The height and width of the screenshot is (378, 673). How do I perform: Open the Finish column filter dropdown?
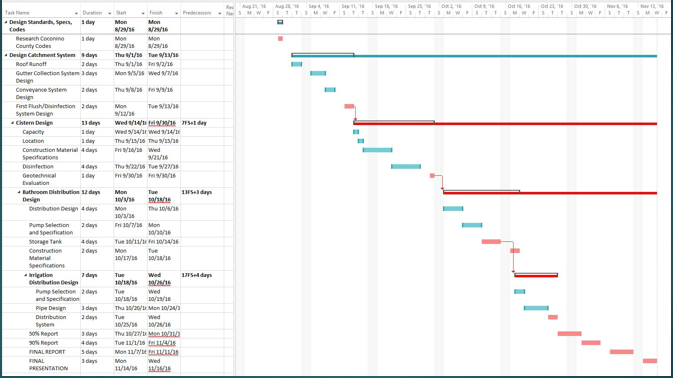tap(176, 13)
